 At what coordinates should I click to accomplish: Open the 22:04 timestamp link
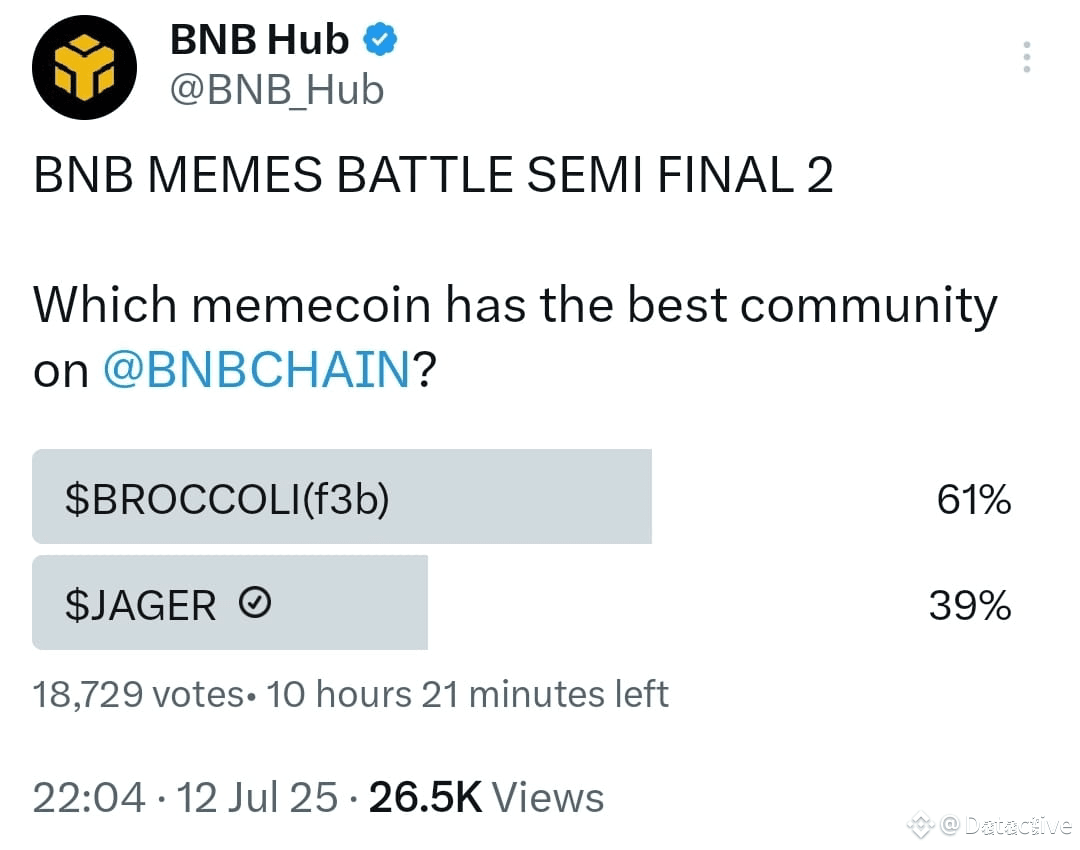pyautogui.click(x=89, y=798)
